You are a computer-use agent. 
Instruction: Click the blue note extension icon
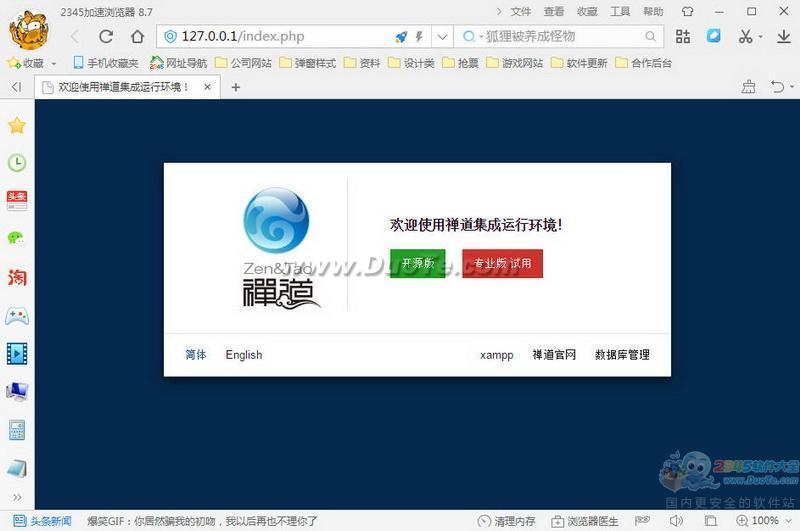click(x=713, y=36)
